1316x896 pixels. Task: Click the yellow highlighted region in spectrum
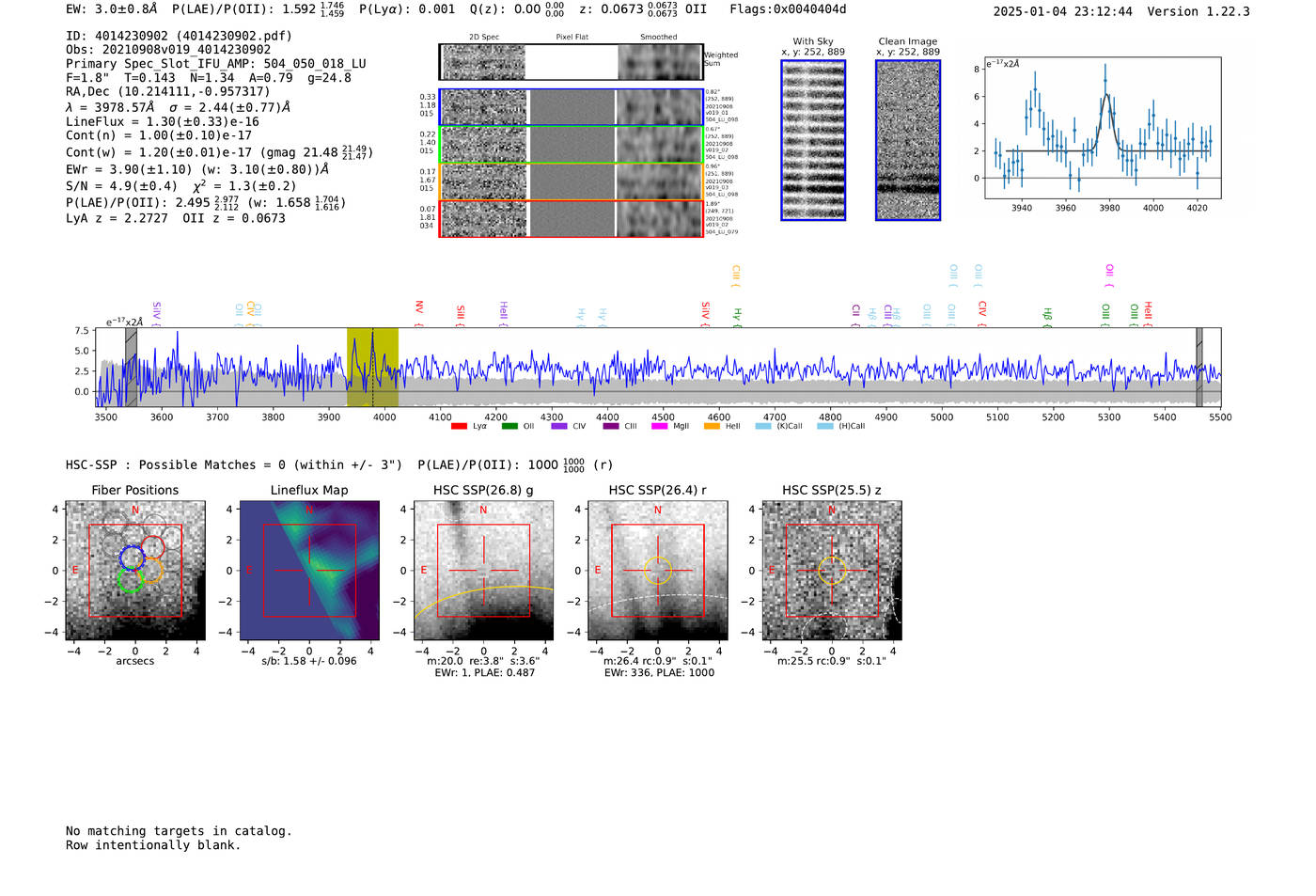tap(372, 368)
